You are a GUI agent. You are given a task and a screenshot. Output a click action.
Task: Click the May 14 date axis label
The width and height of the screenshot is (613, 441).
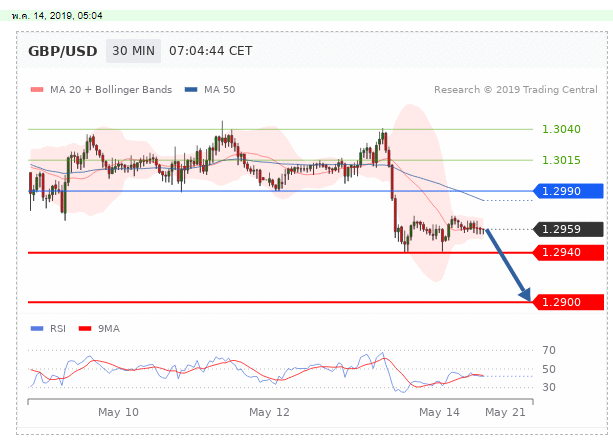click(439, 412)
